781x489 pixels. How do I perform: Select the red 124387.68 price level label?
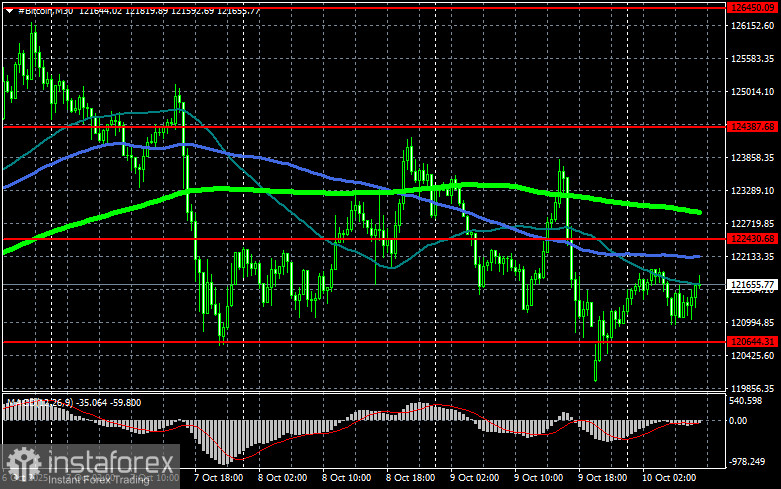(x=752, y=127)
